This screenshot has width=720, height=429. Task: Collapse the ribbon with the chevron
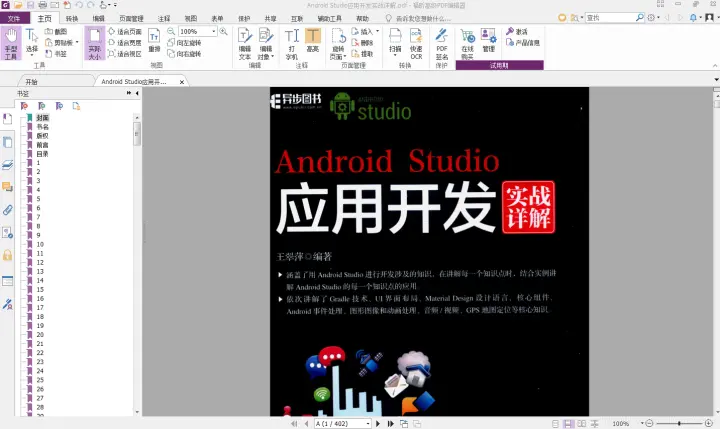715,66
